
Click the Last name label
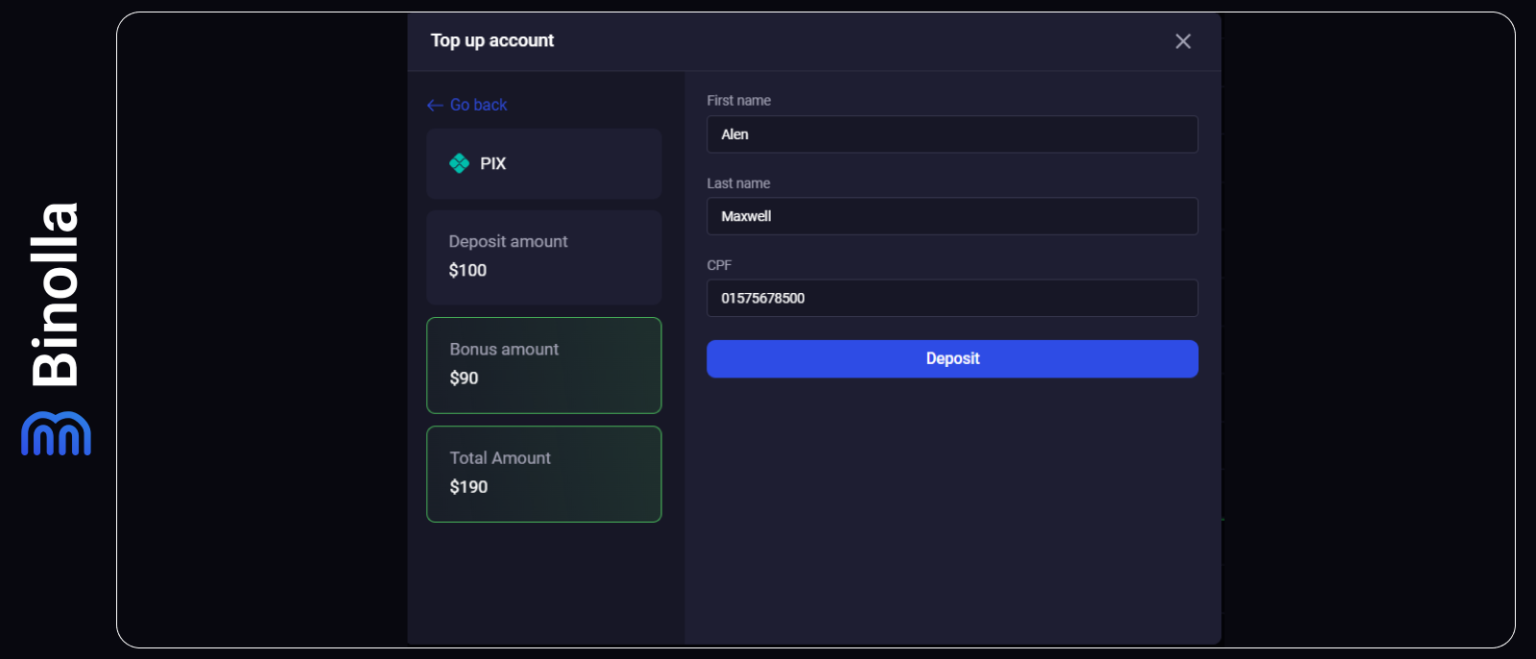click(738, 183)
